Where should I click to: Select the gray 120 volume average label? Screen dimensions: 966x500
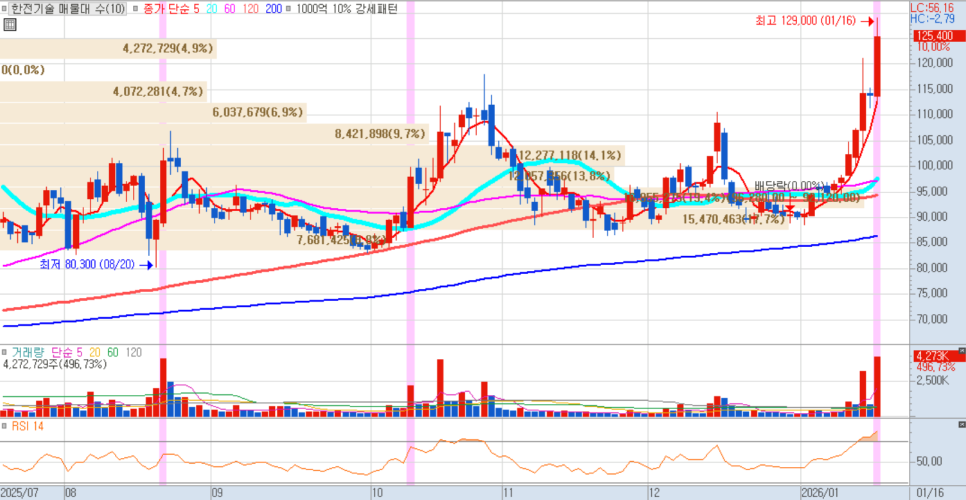point(134,353)
